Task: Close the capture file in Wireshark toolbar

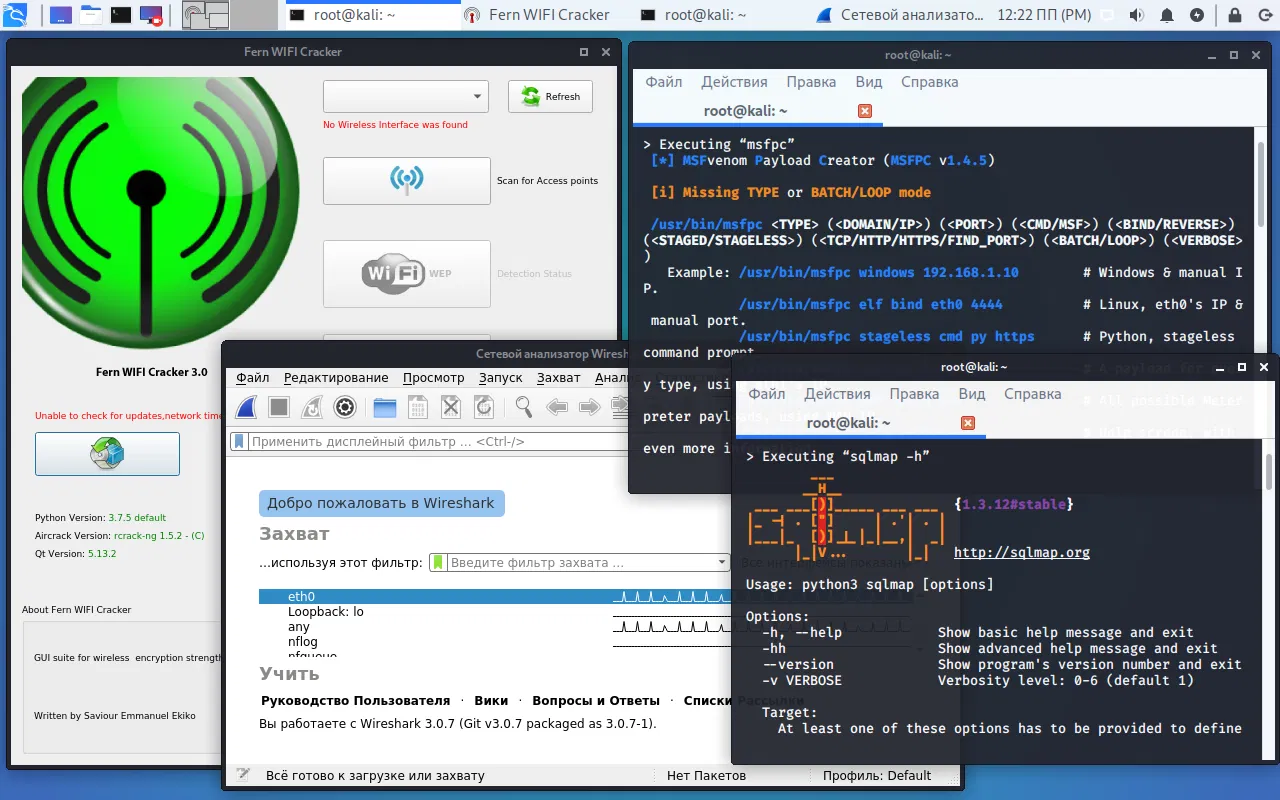Action: coord(451,407)
